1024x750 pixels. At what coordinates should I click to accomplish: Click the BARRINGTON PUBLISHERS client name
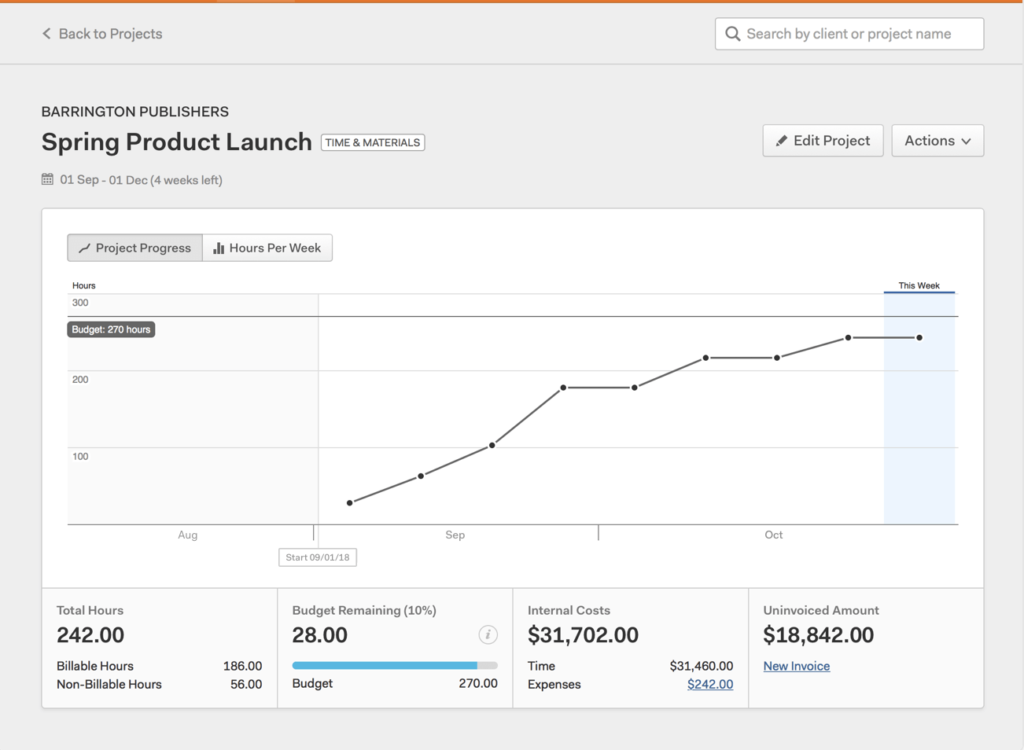click(135, 112)
